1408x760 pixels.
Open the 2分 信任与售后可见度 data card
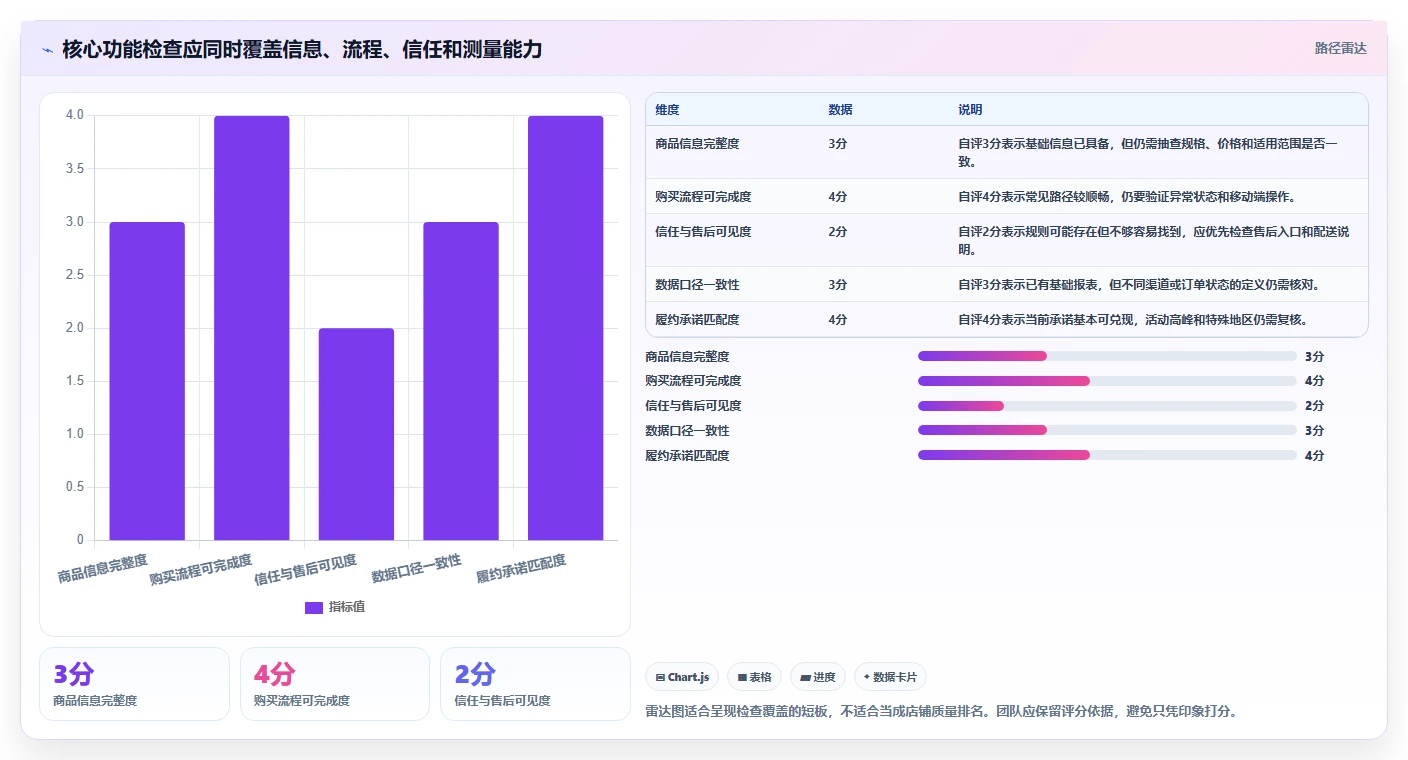(535, 684)
